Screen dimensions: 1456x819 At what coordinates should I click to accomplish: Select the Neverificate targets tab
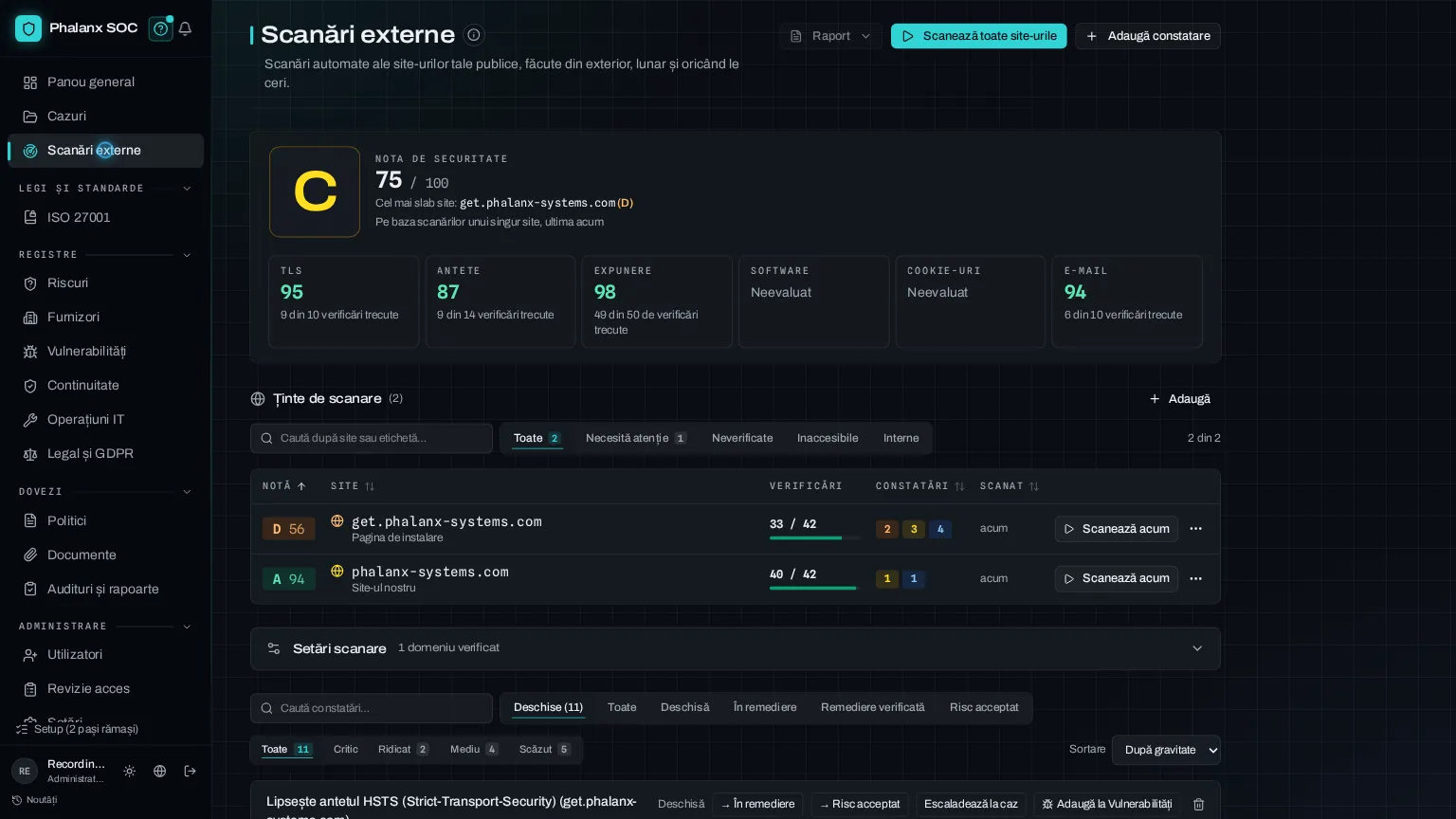(x=742, y=438)
